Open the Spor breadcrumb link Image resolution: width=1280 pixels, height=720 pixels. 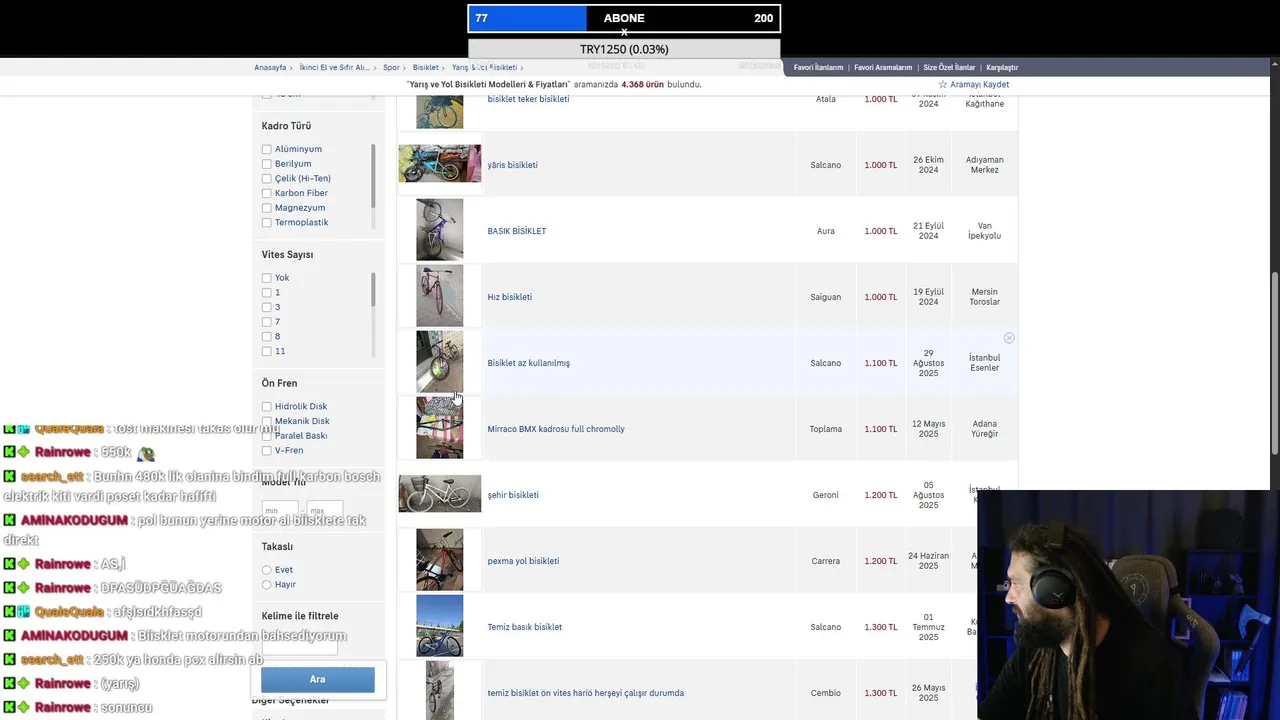[x=391, y=67]
